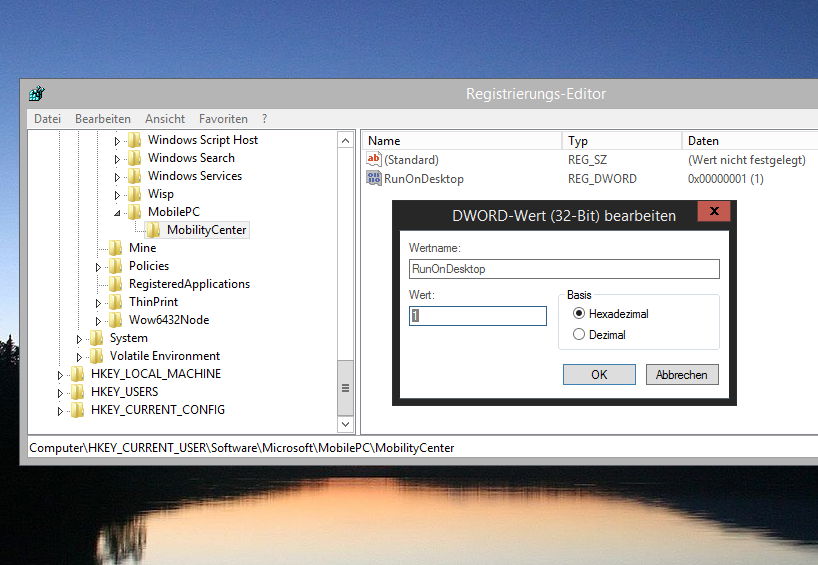Viewport: 818px width, 565px height.
Task: Click the Windows Search folder icon
Action: 135,158
